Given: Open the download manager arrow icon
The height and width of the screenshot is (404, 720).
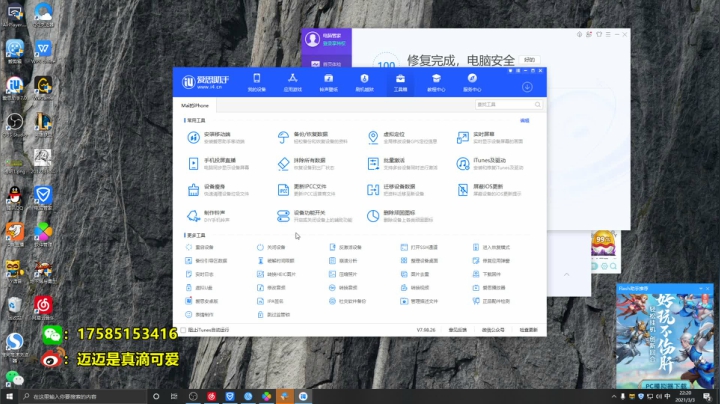Looking at the screenshot, I should point(527,87).
